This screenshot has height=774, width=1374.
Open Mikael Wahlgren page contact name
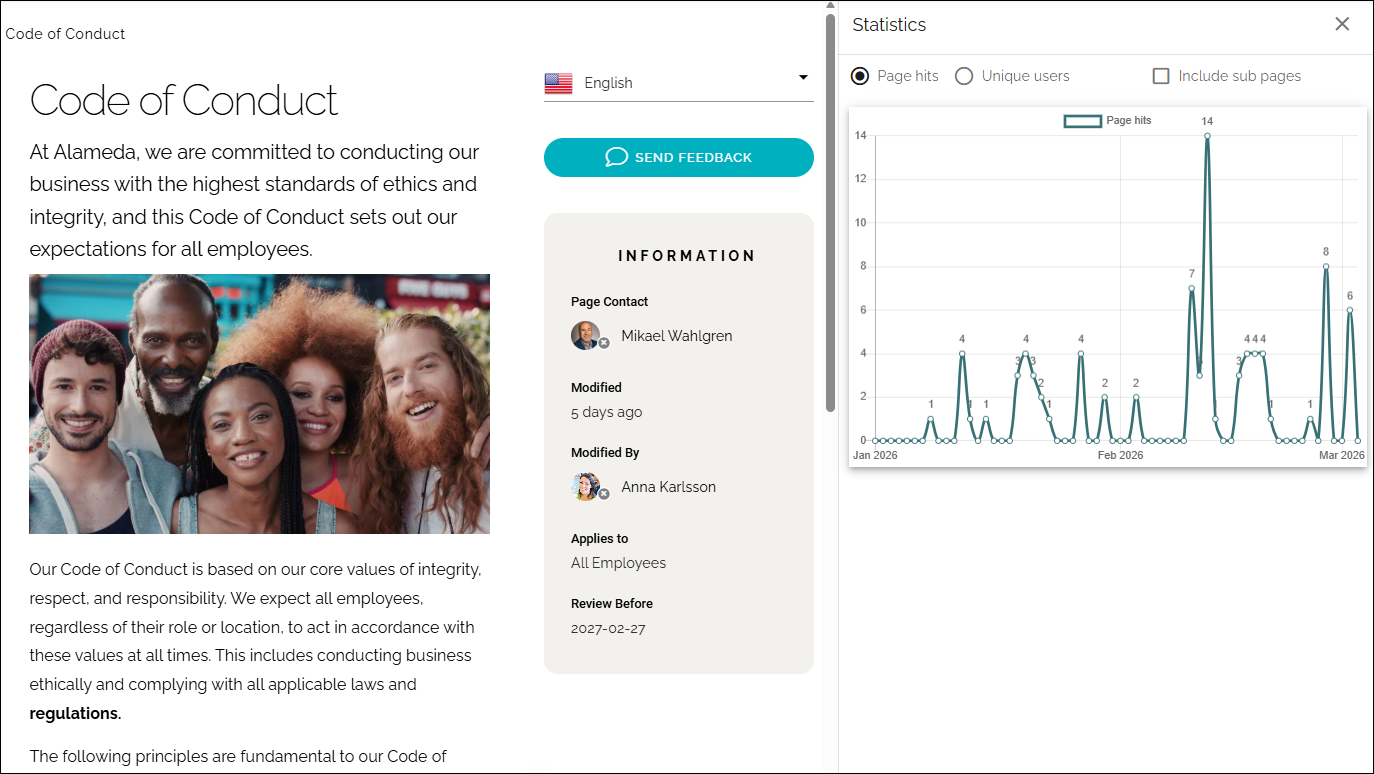677,336
